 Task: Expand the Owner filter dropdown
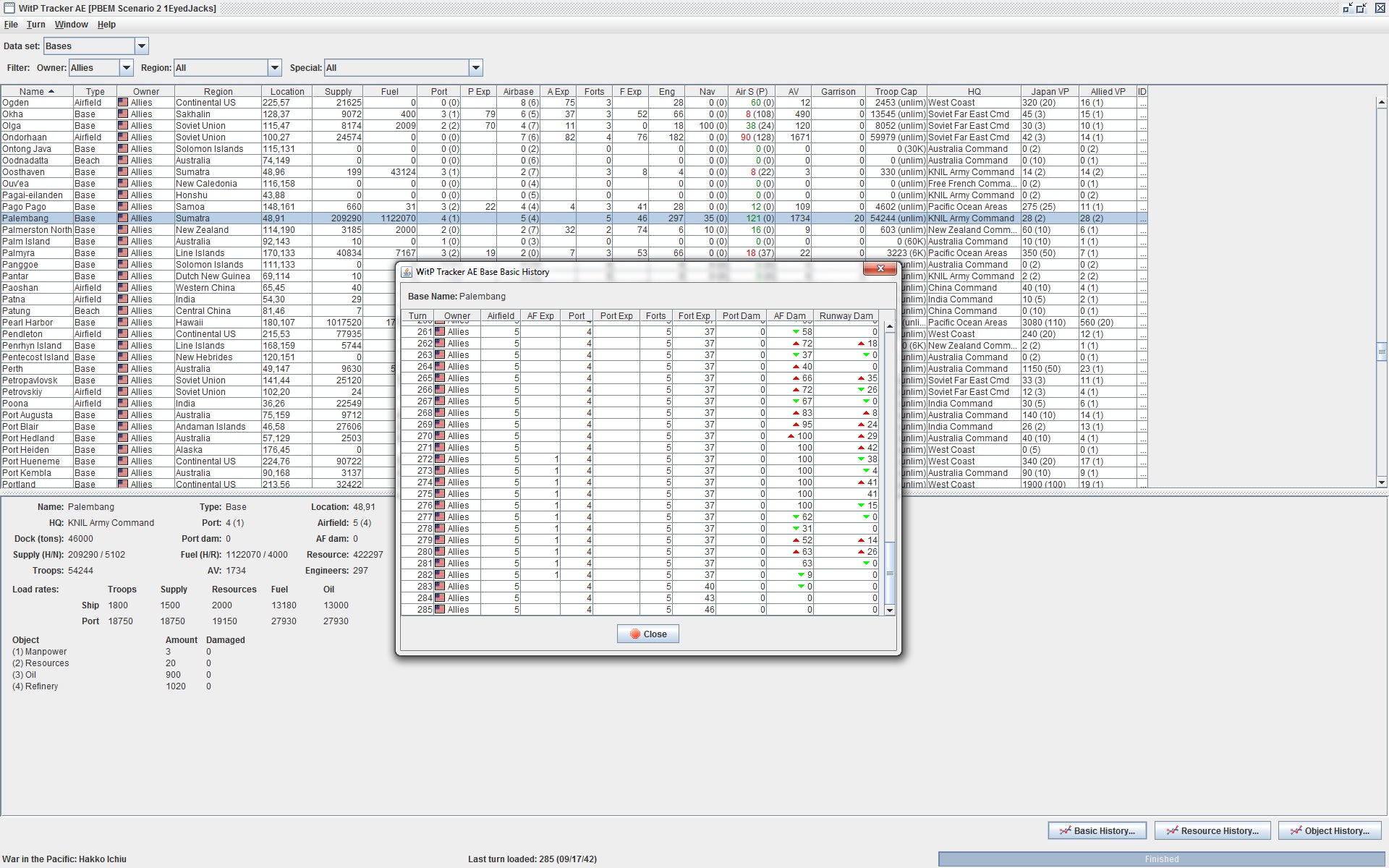(x=127, y=68)
